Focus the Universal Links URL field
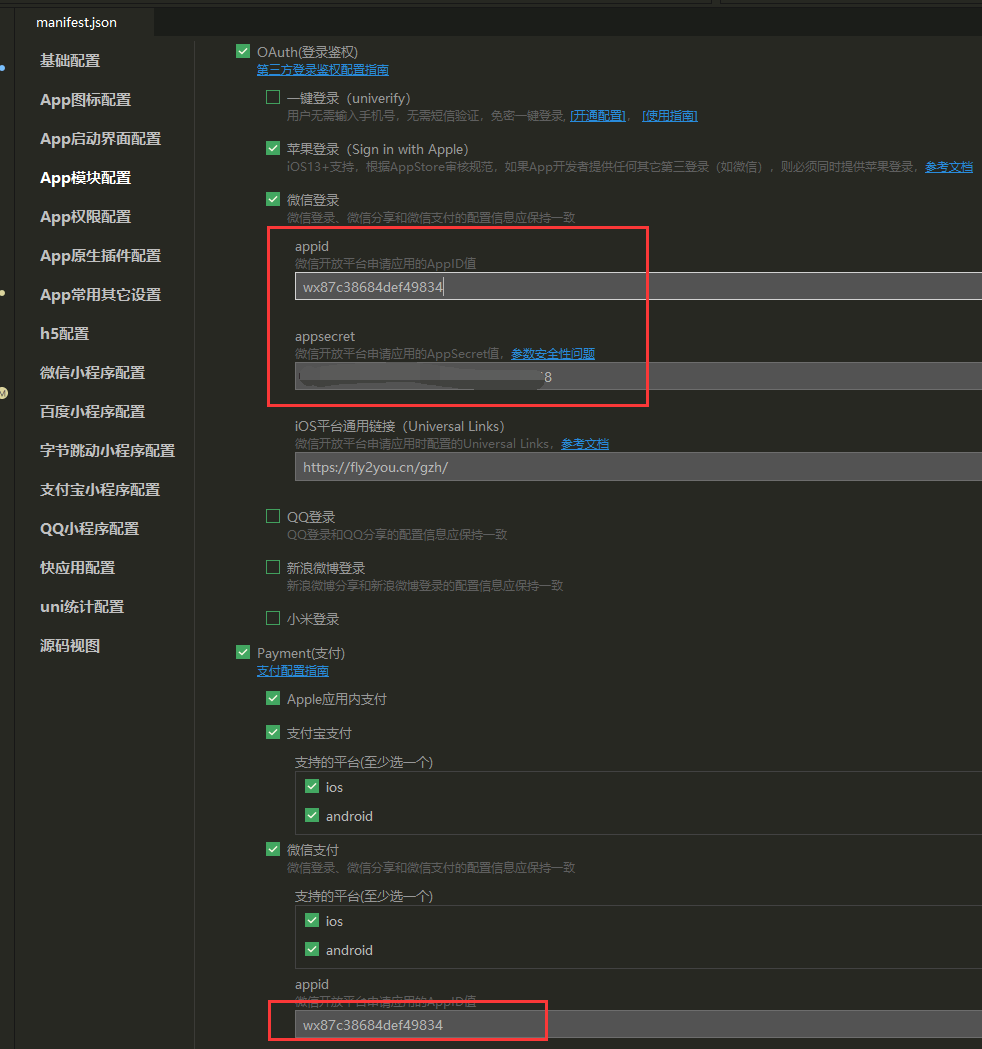 point(638,467)
